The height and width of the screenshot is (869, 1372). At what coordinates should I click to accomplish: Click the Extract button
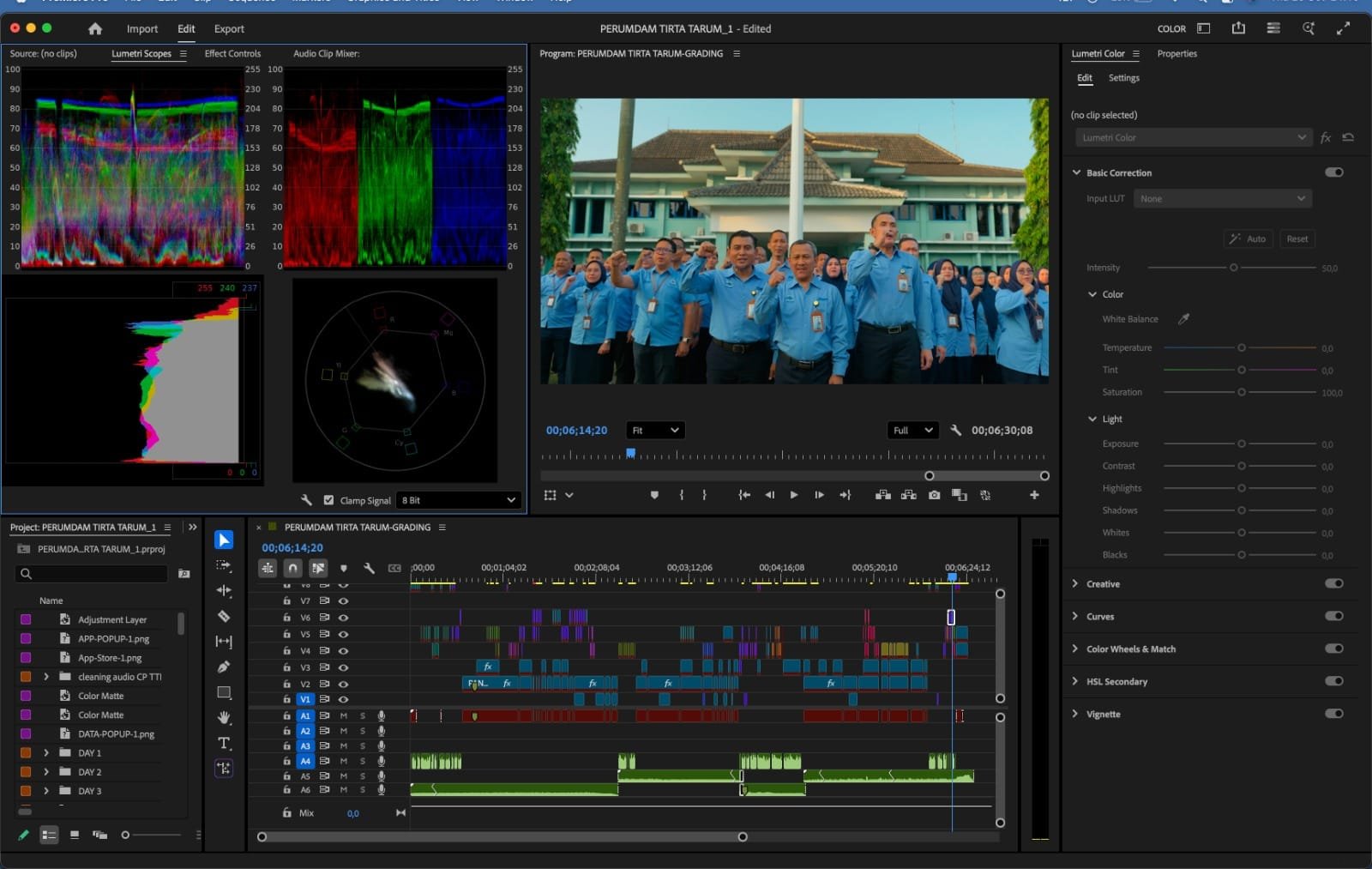pos(908,495)
